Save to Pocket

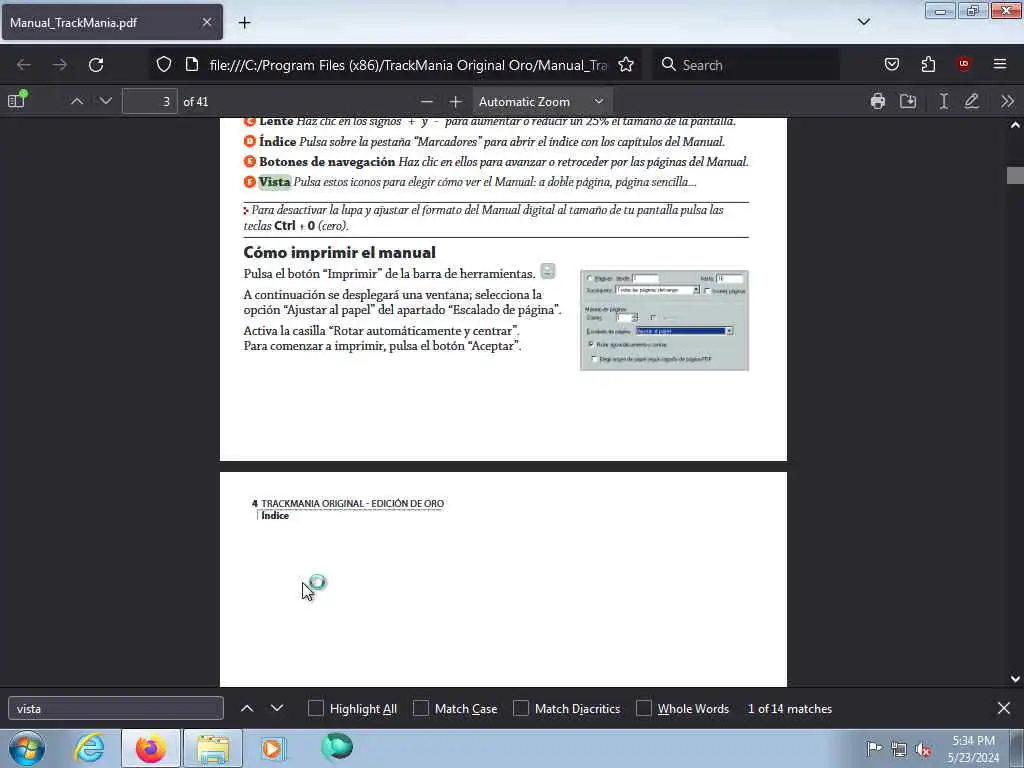[x=891, y=65]
